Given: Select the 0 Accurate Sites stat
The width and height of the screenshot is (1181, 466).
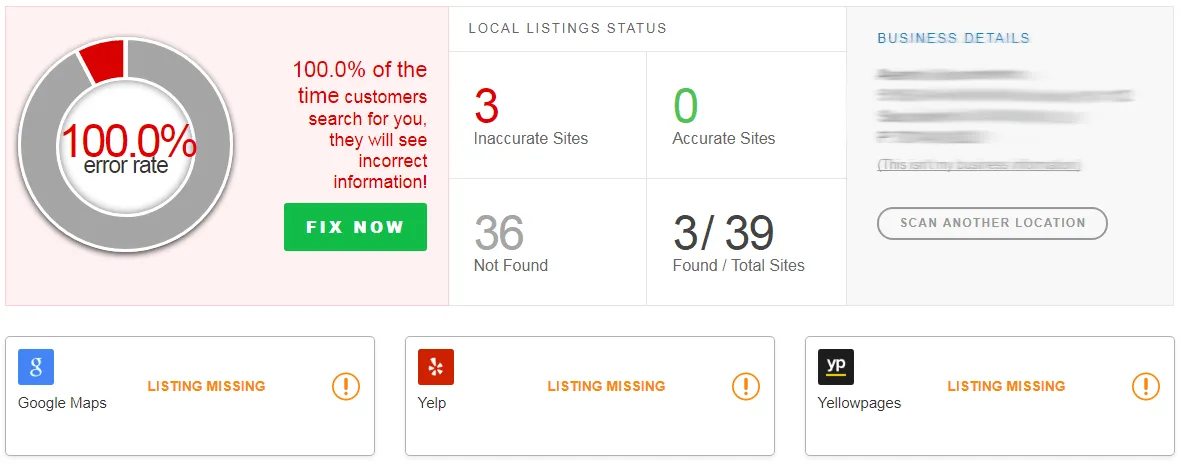Looking at the screenshot, I should [x=723, y=117].
